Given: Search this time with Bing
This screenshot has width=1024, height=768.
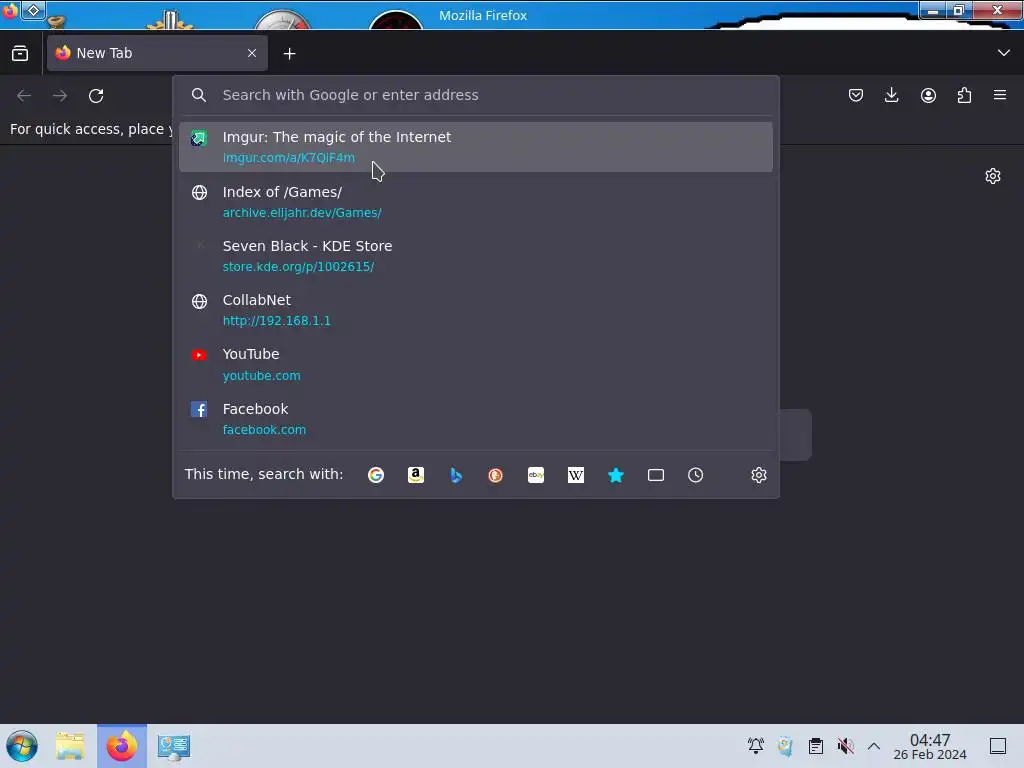Looking at the screenshot, I should coord(456,475).
